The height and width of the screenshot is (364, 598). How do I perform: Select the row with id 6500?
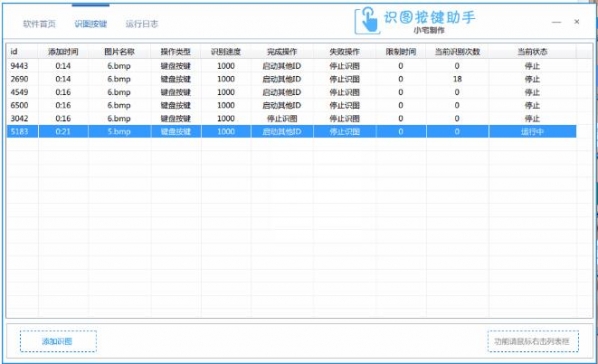[x=291, y=105]
